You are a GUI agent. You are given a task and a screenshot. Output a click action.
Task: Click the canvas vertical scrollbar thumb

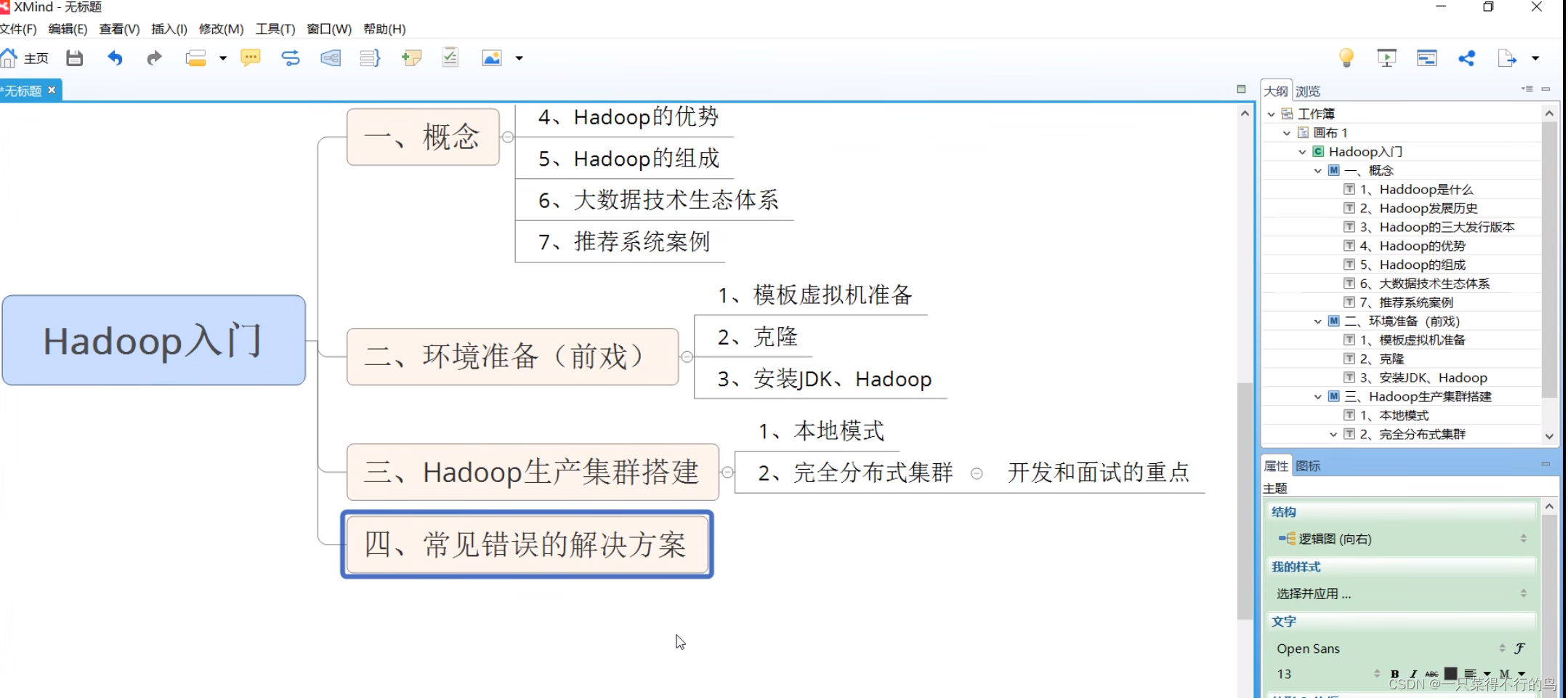point(1245,500)
